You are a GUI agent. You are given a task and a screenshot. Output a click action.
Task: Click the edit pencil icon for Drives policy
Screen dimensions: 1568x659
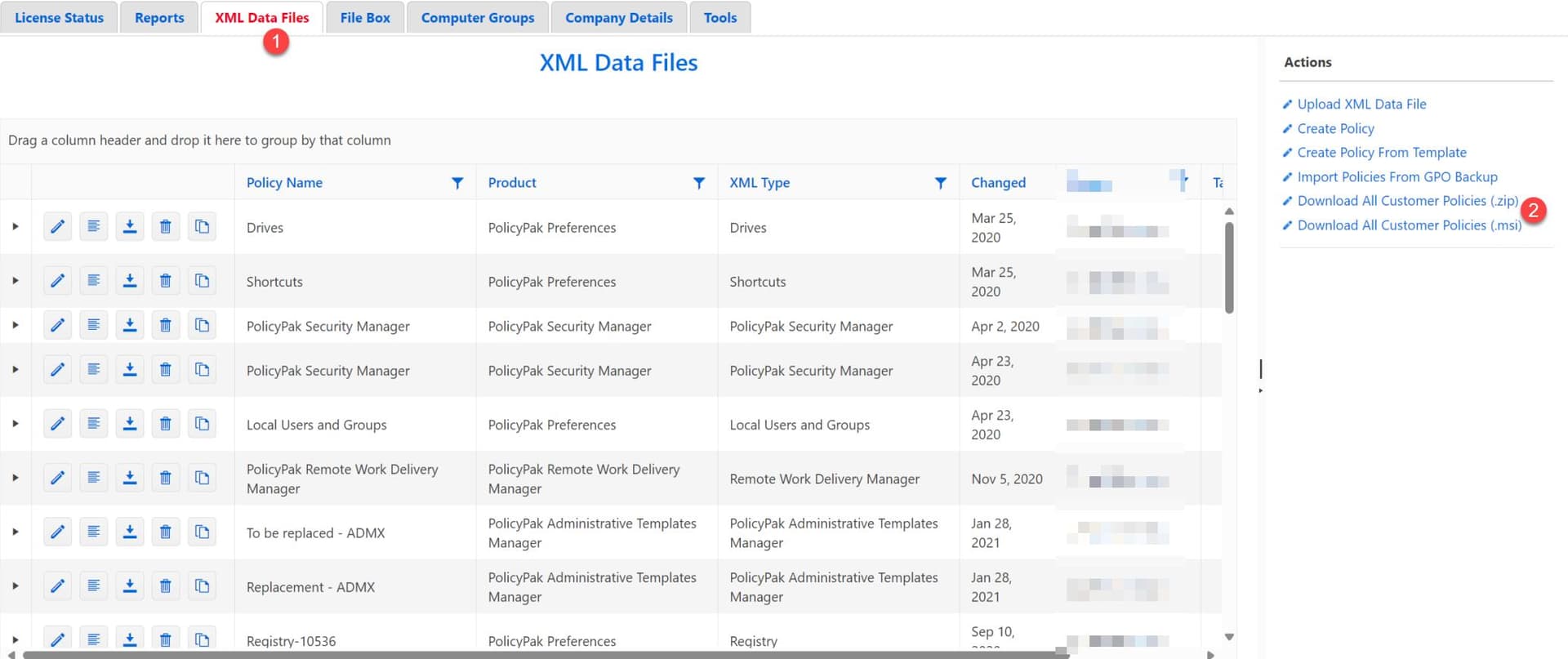pos(57,227)
